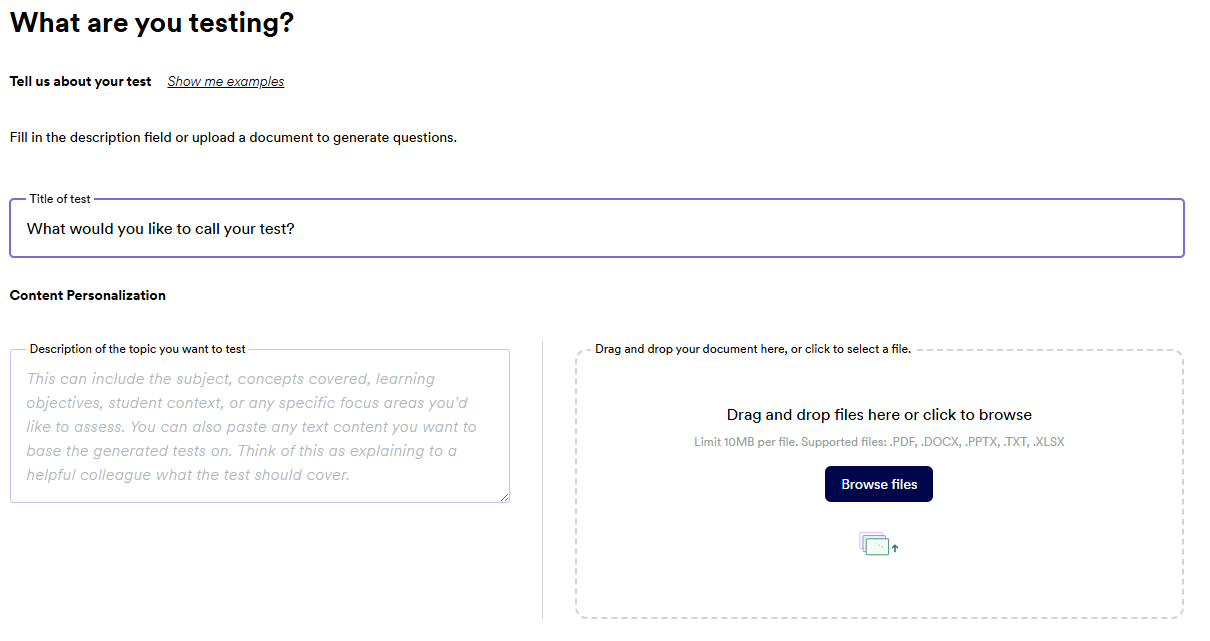Click the Content Personalization section heading
Viewport: 1210px width, 641px height.
pos(88,296)
